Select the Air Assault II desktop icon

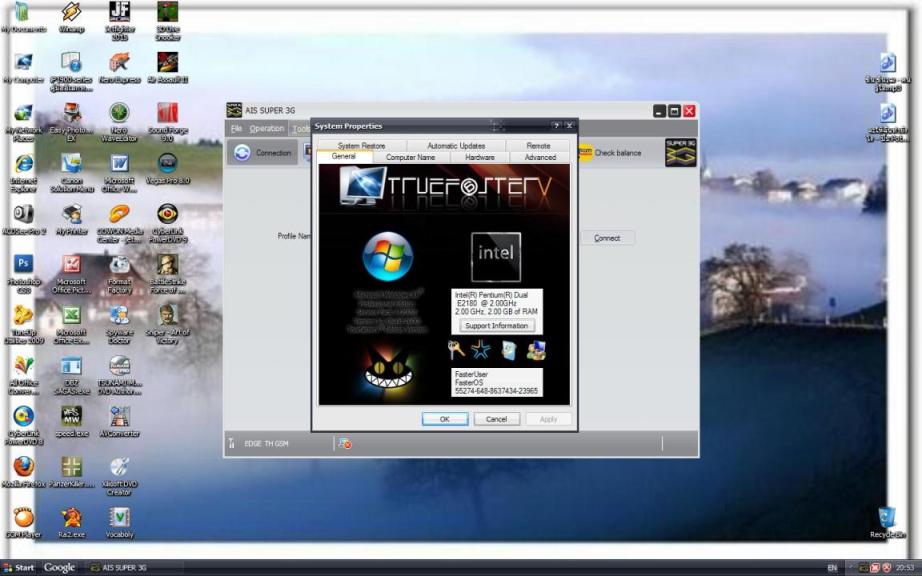(168, 68)
